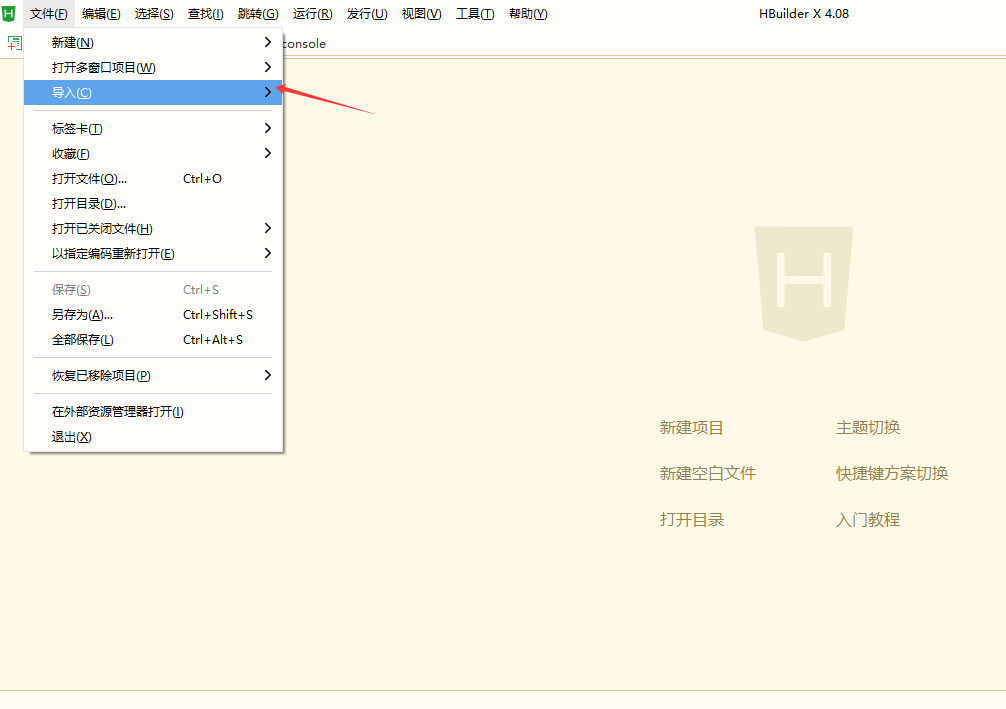Expand the 收藏(F) submenu
The image size is (1006, 709).
(153, 153)
